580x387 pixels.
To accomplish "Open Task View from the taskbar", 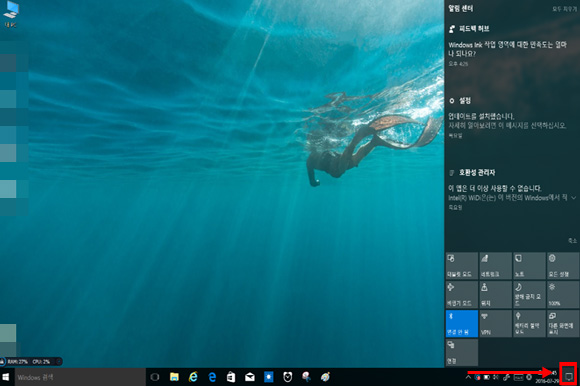I will click(x=155, y=377).
